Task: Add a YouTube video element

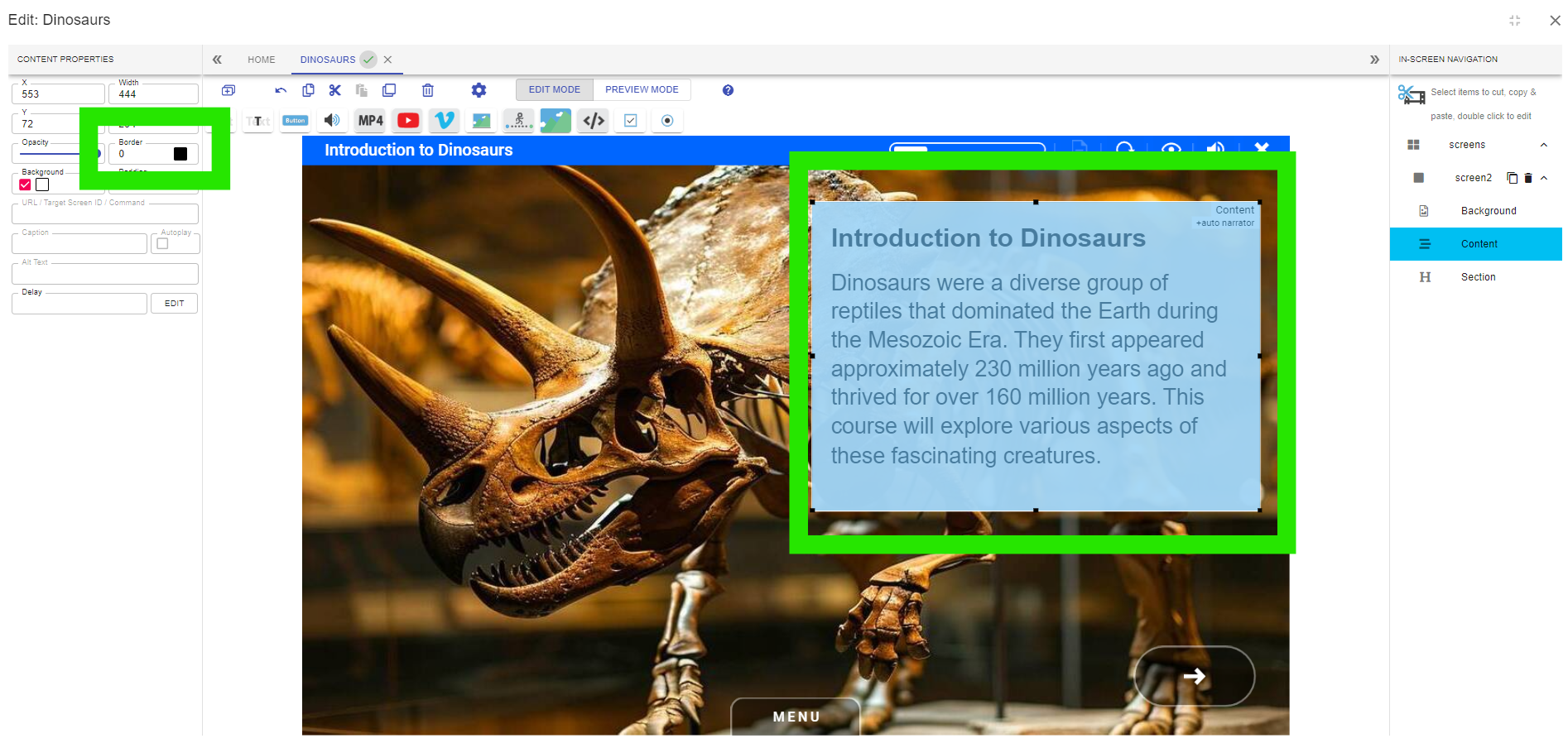Action: (408, 121)
